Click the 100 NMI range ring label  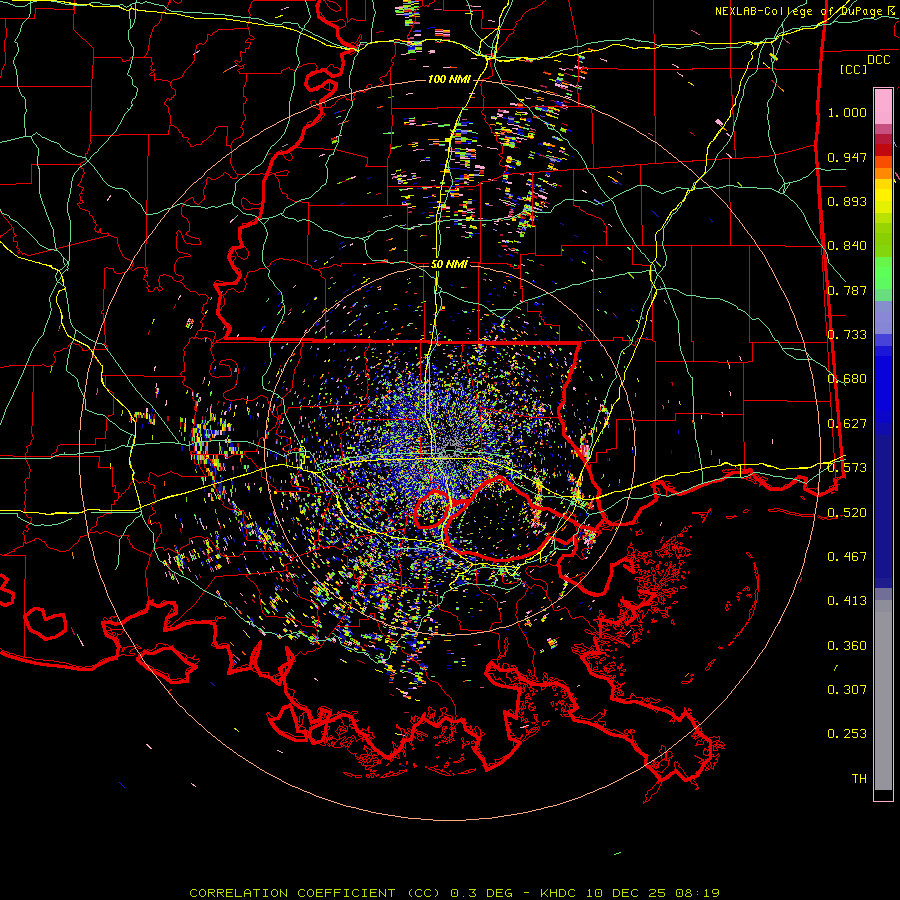pos(448,79)
